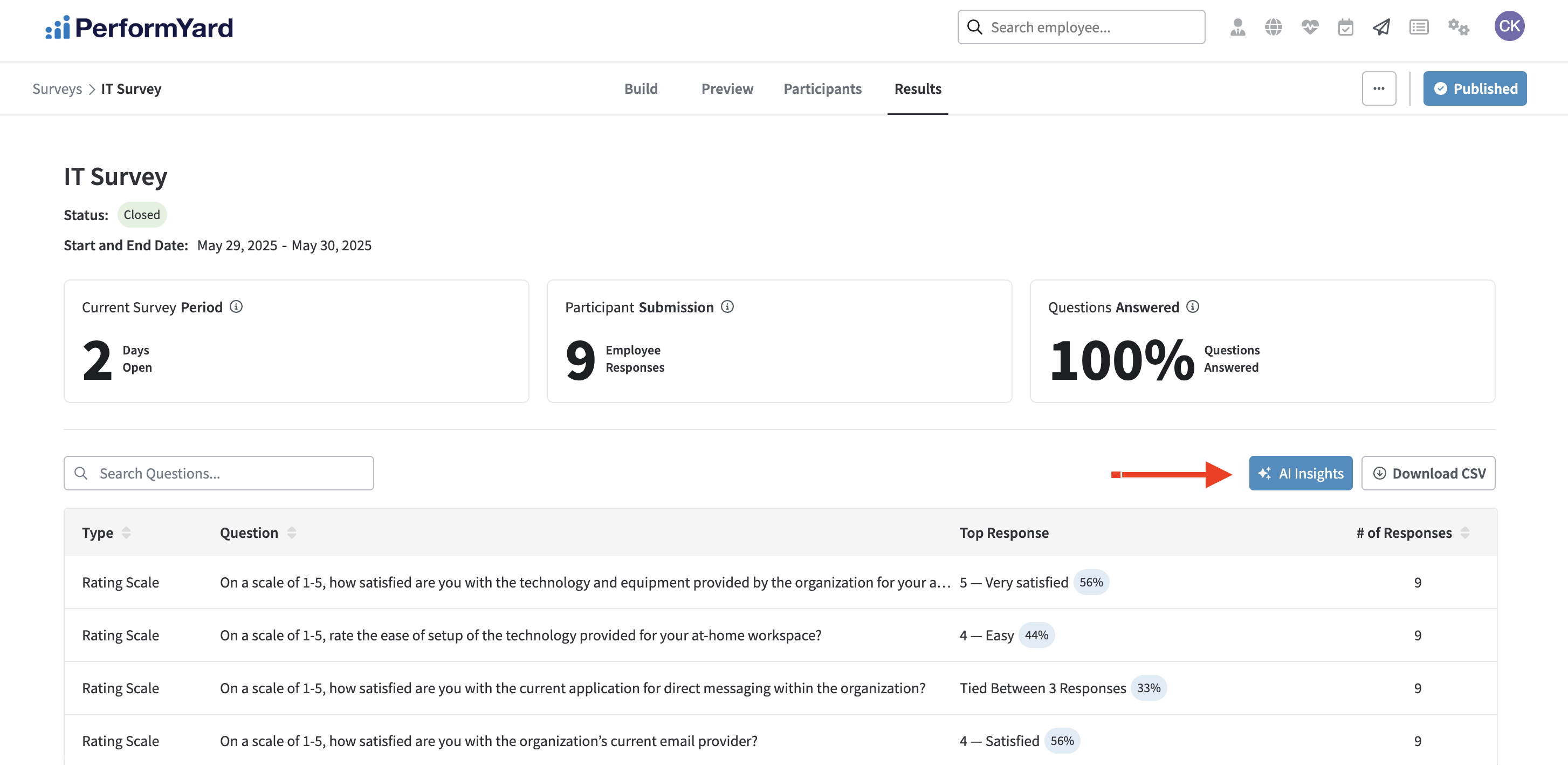Open the settings gears icon
This screenshot has height=765, width=1568.
pyautogui.click(x=1458, y=28)
